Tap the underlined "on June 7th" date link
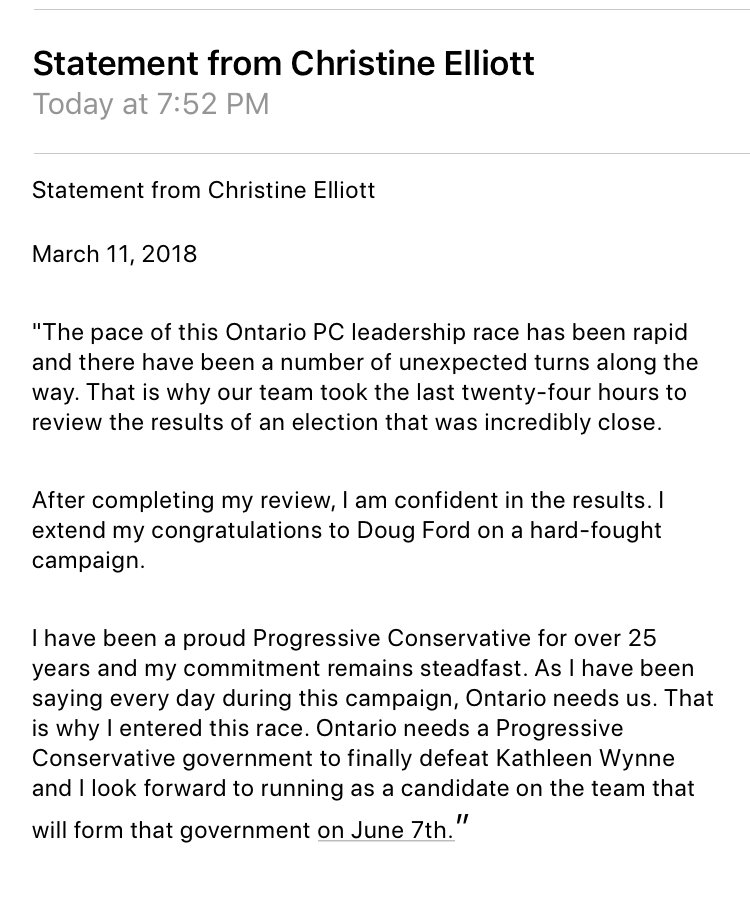The image size is (750, 904). click(385, 830)
